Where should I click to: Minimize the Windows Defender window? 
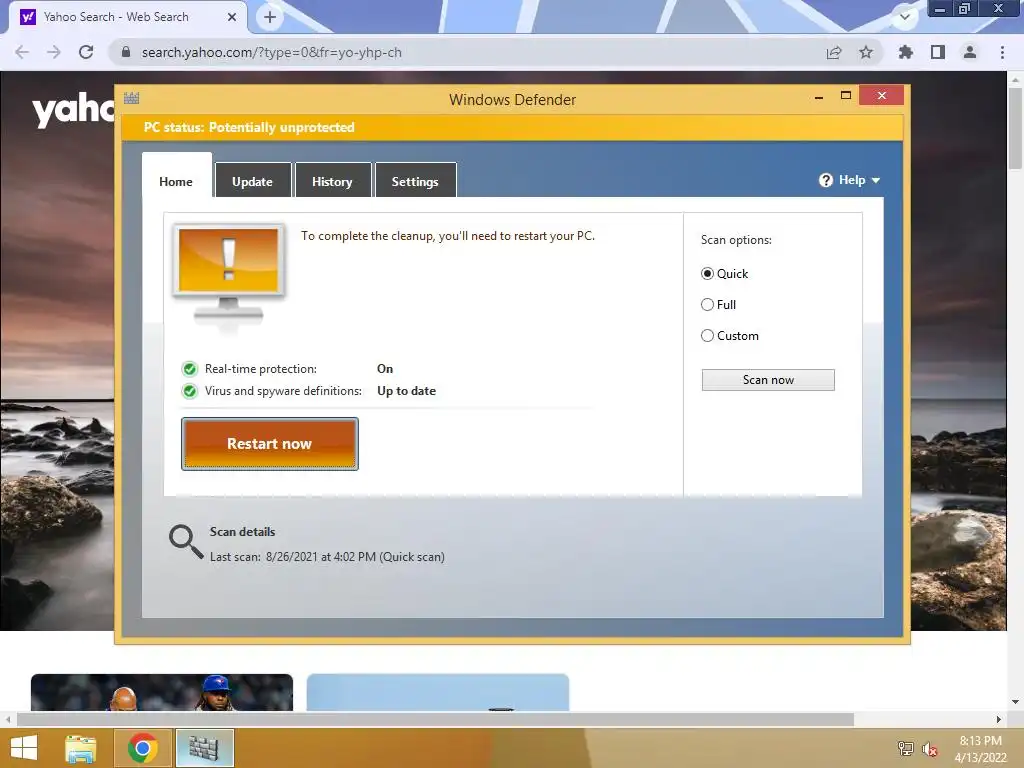click(819, 97)
